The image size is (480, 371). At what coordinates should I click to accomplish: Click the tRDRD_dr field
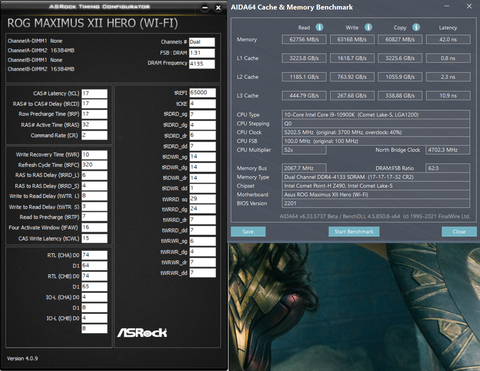[x=202, y=136]
